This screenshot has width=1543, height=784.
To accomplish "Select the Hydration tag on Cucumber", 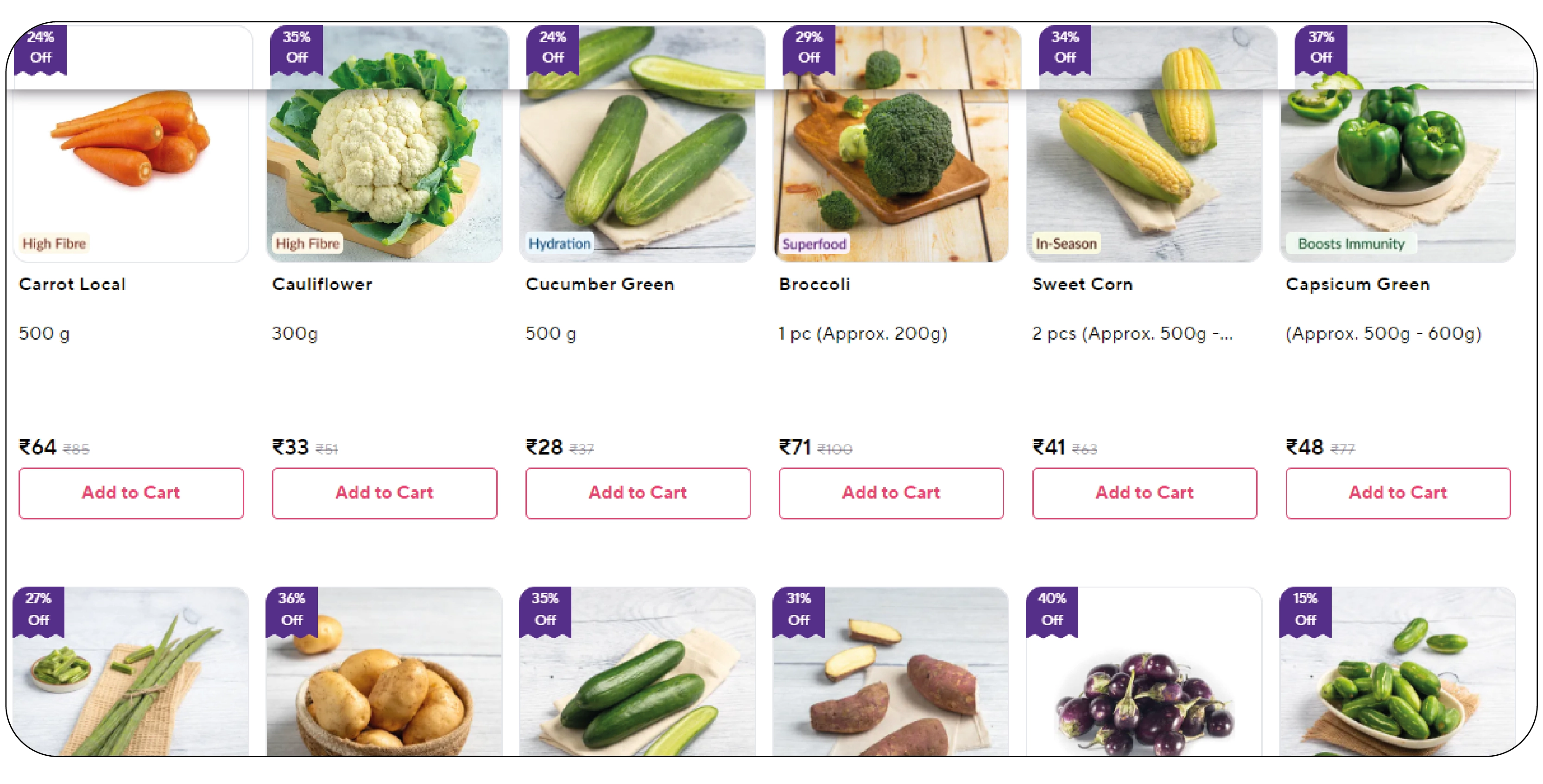I will pyautogui.click(x=559, y=244).
